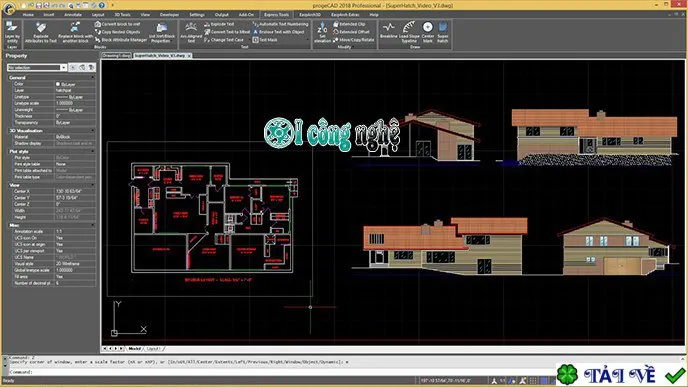Select the Move/Copy/Rotate tool
The height and width of the screenshot is (387, 688).
[x=354, y=40]
